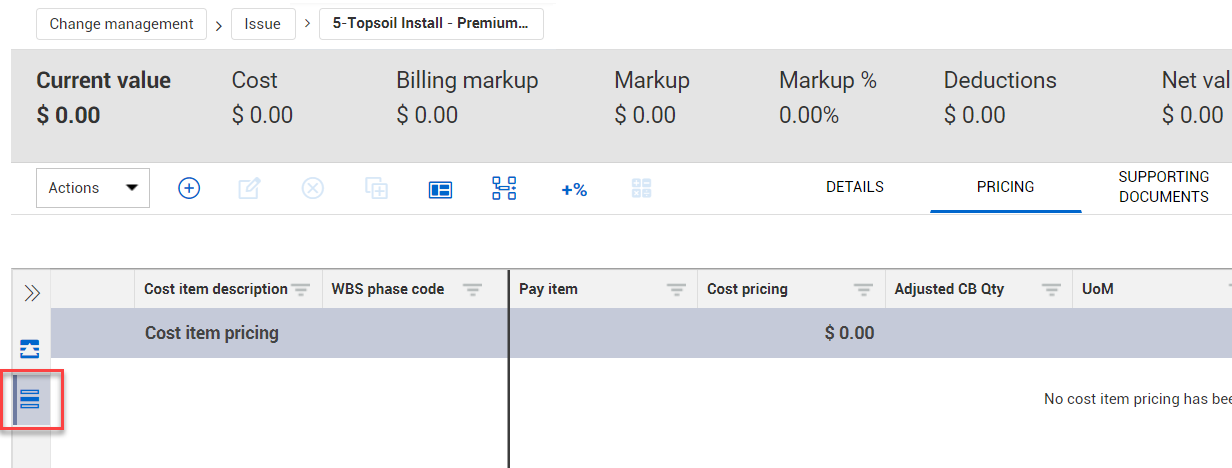Open the SUPPORTING DOCUMENTS tab
1232x468 pixels.
click(1163, 187)
